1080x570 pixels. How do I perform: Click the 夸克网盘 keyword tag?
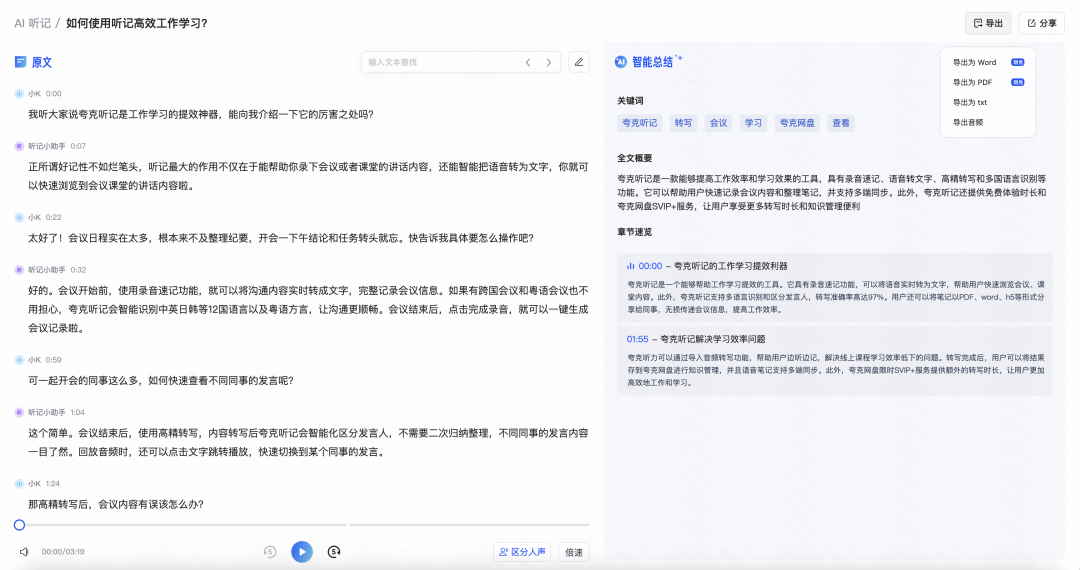(797, 123)
